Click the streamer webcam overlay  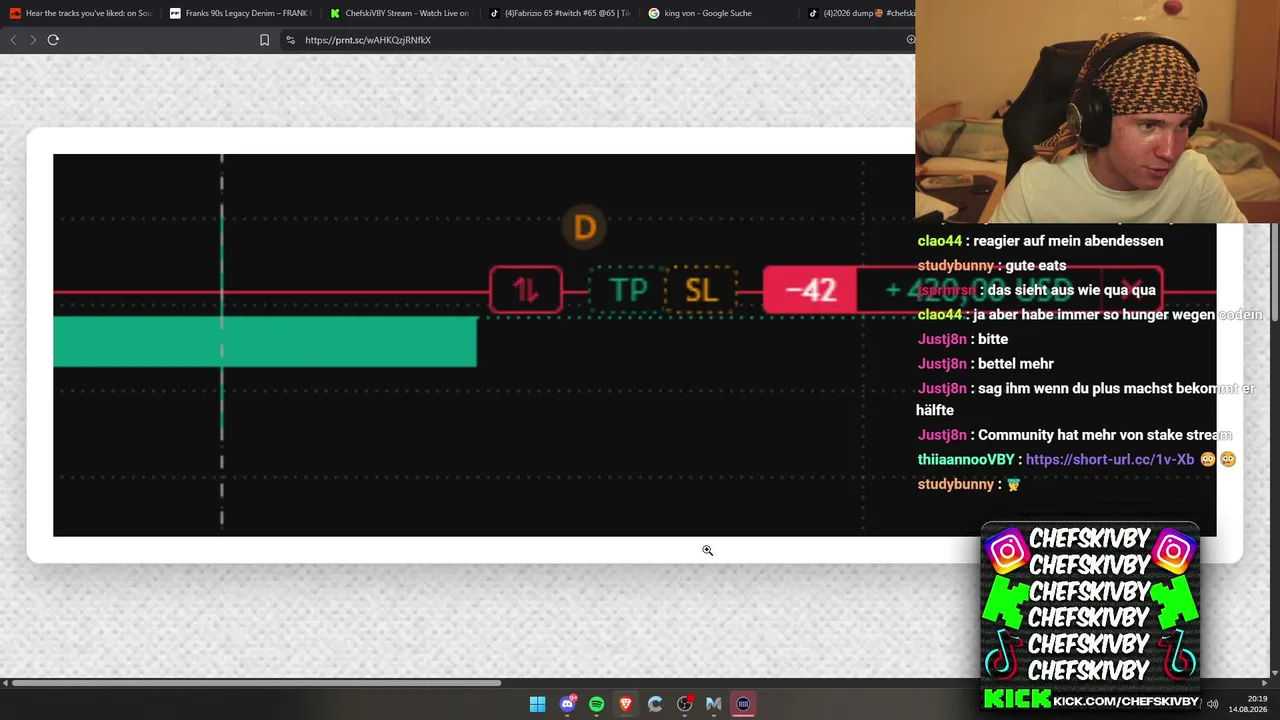[x=1098, y=111]
